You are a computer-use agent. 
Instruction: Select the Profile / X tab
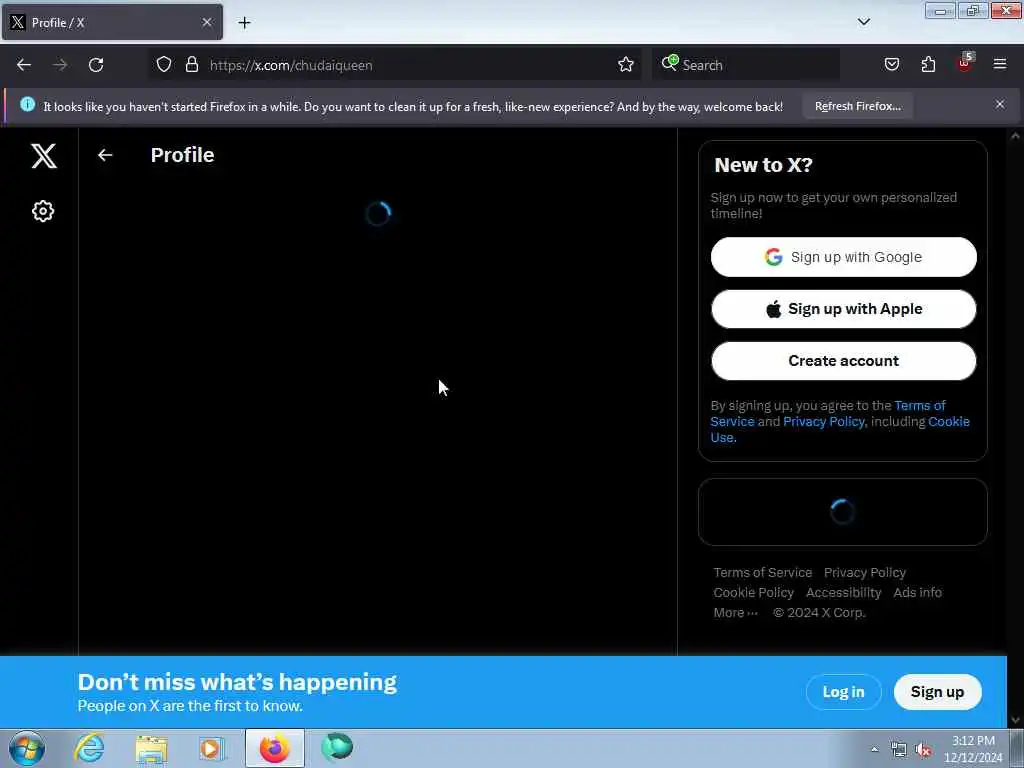click(x=112, y=22)
